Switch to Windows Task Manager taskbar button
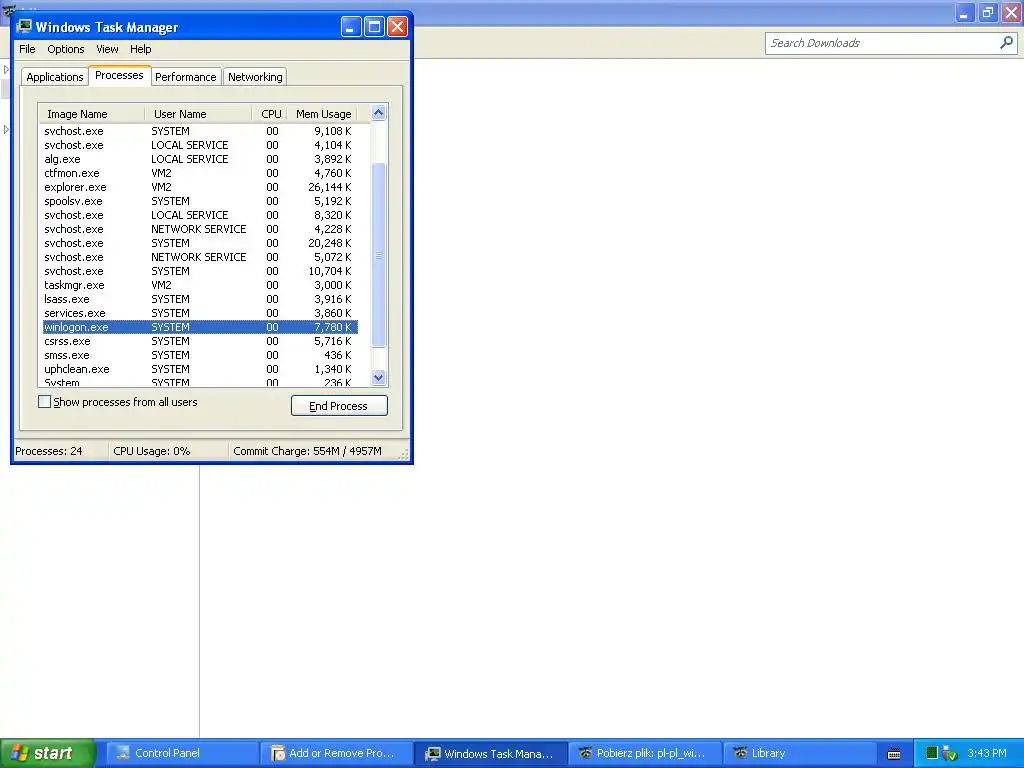This screenshot has height=768, width=1024. click(x=489, y=753)
